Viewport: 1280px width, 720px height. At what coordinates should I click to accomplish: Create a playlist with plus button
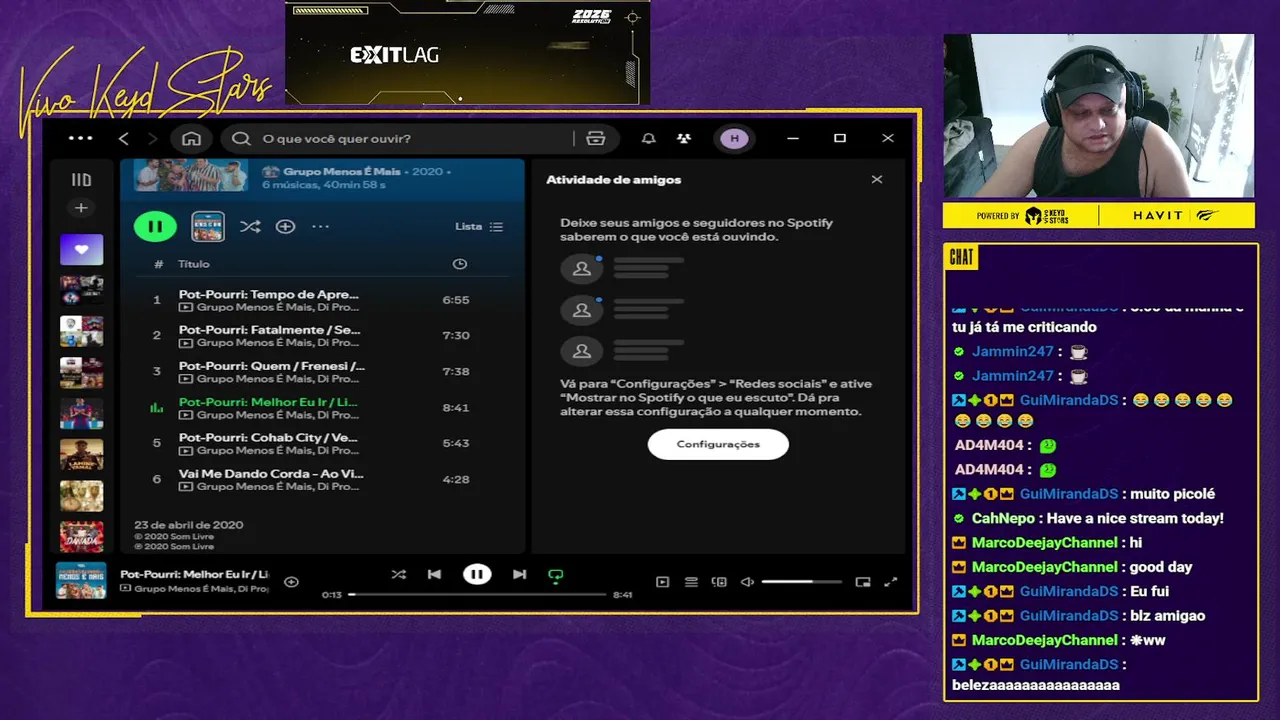click(81, 208)
